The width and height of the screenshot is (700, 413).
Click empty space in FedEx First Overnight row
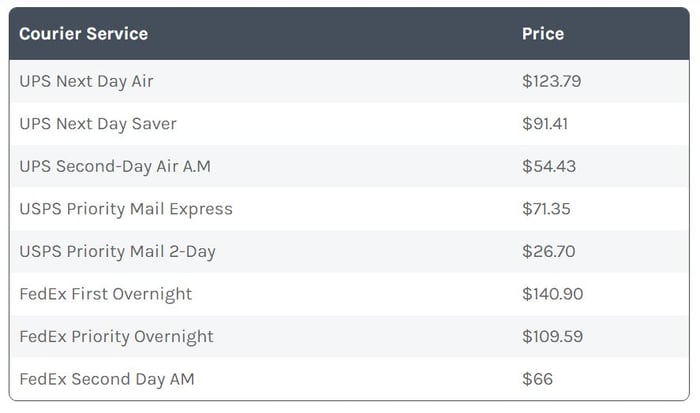click(357, 294)
